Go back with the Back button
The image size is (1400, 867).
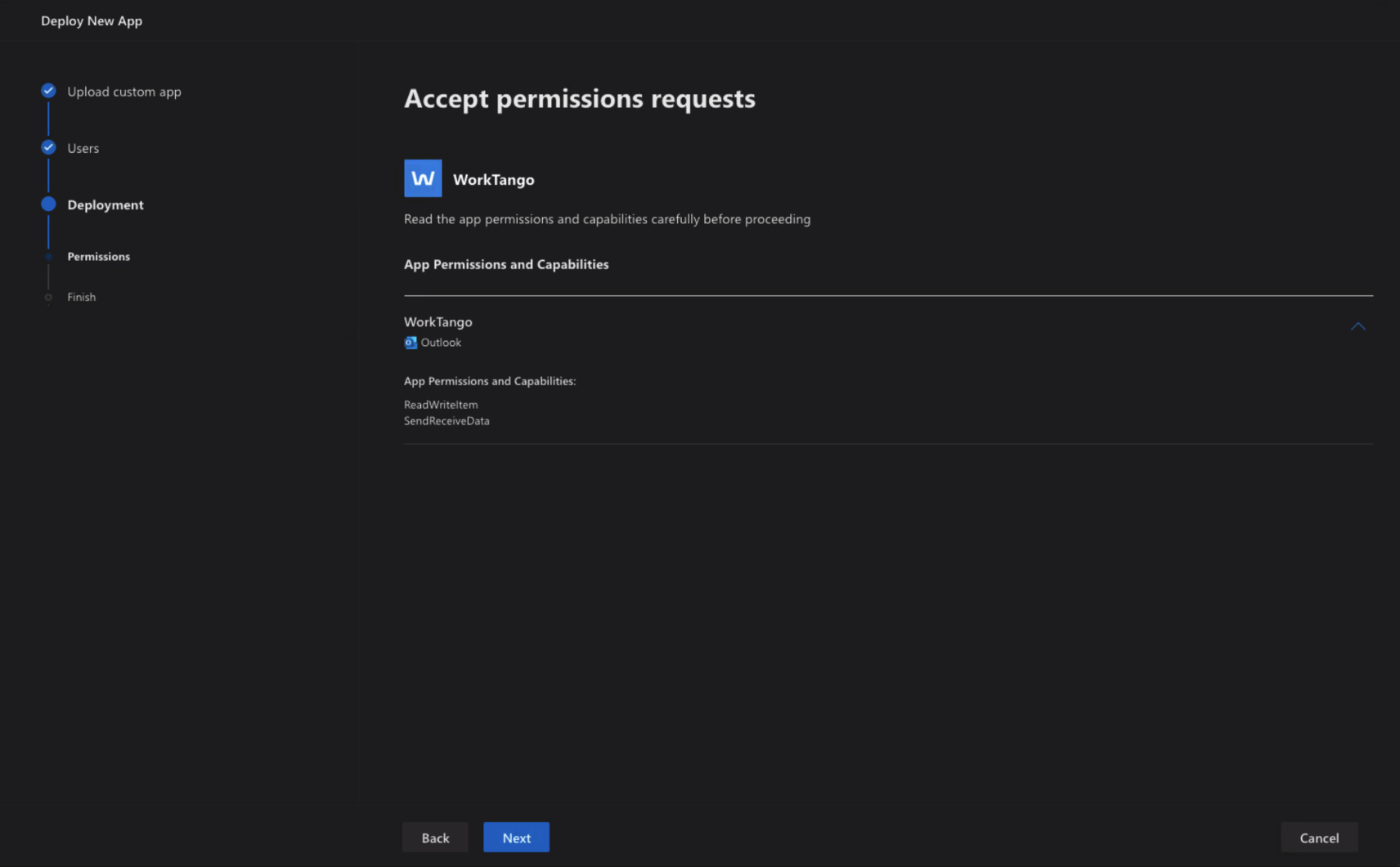coord(435,837)
